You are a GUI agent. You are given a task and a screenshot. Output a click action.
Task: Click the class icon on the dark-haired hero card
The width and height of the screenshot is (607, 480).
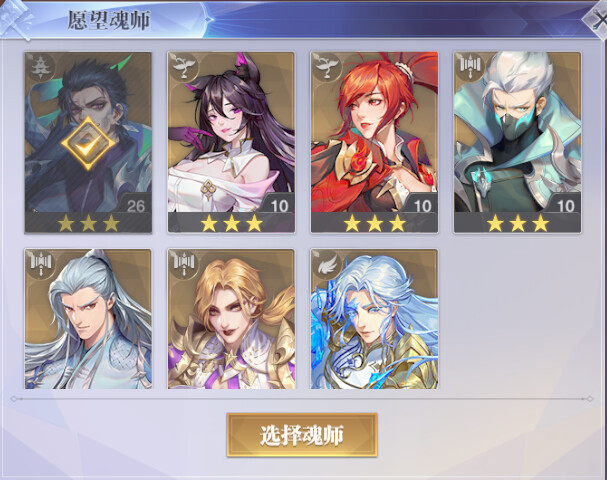coord(39,68)
